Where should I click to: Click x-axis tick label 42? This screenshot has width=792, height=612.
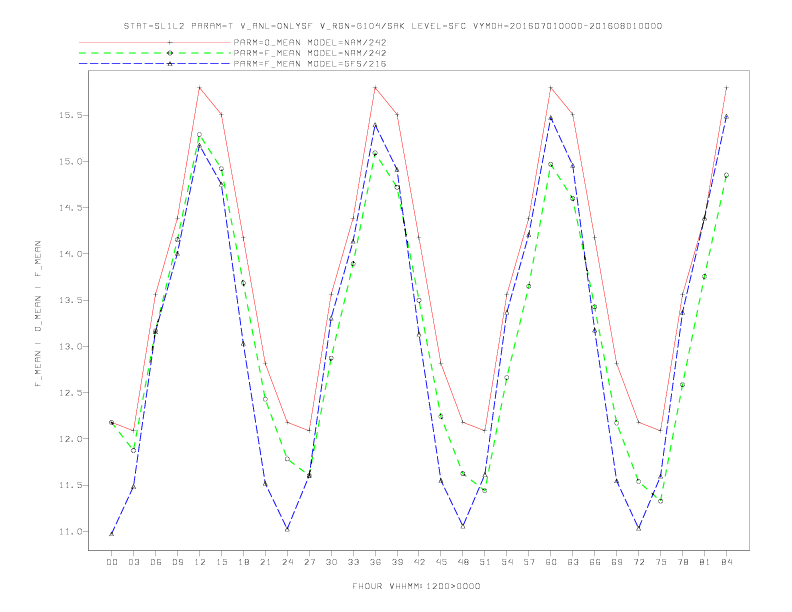click(x=419, y=562)
